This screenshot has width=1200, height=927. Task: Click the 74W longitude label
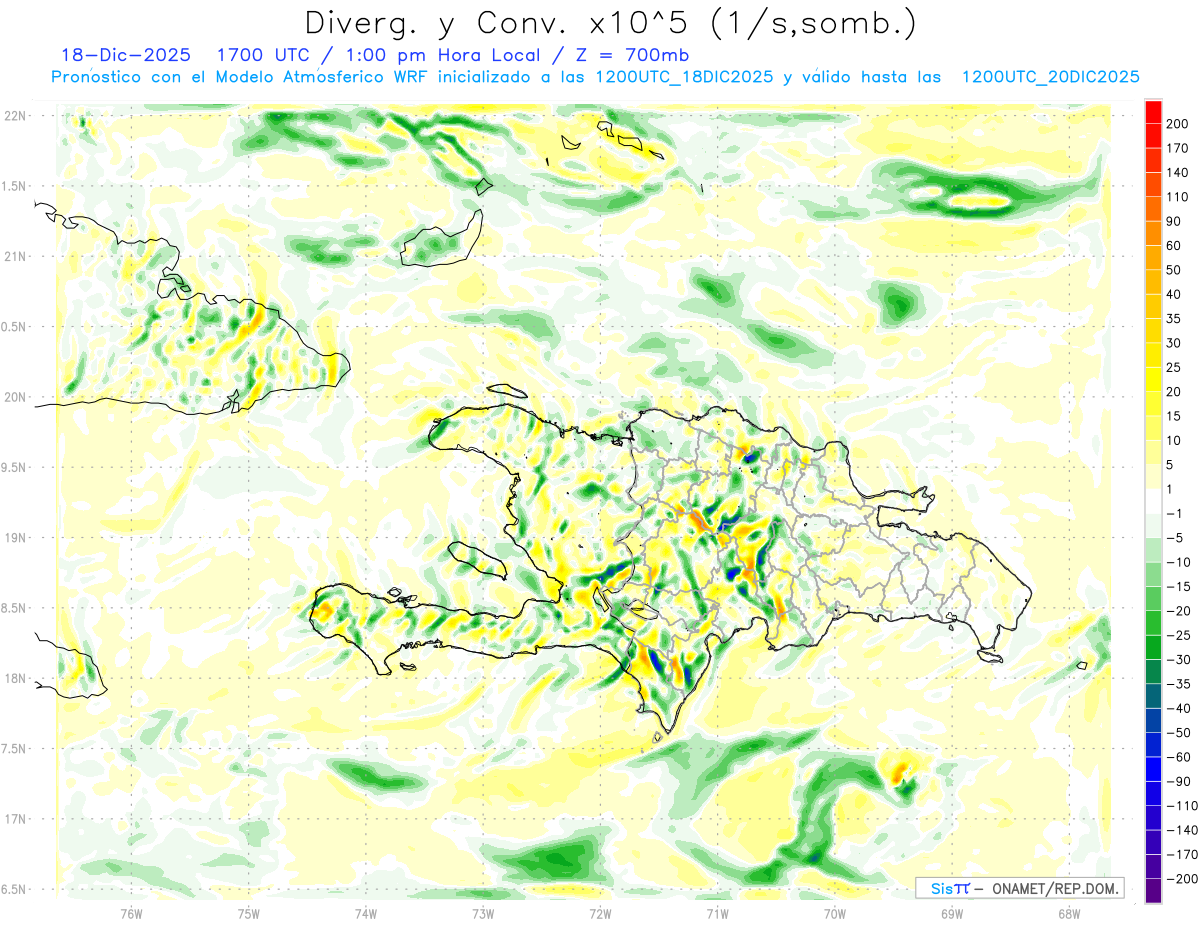pos(366,914)
